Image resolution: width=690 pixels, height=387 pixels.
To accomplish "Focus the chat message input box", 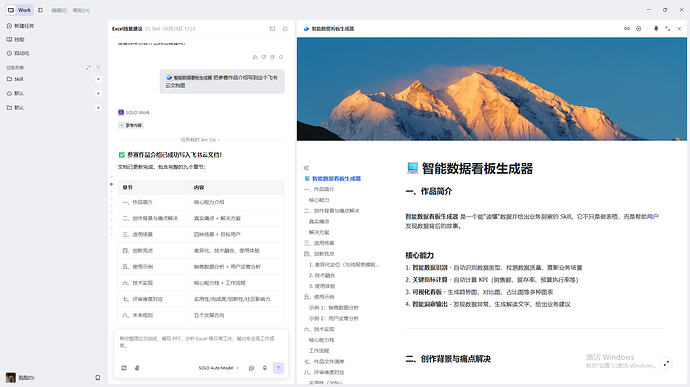I will (201, 342).
